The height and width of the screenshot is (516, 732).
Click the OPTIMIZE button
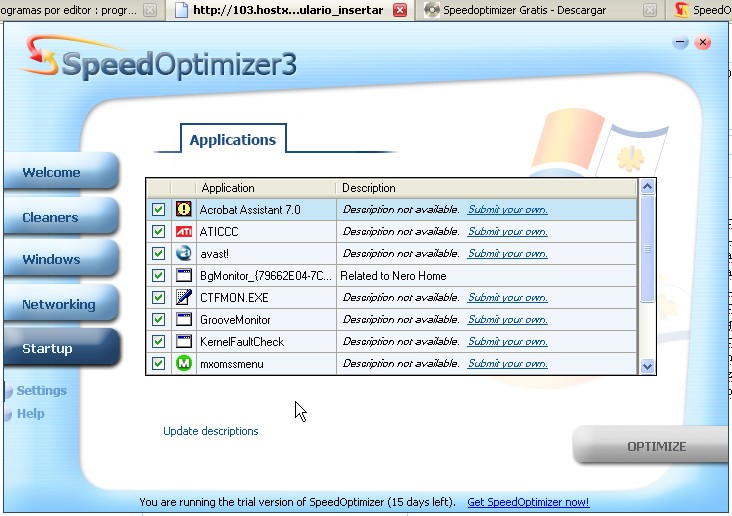click(652, 446)
